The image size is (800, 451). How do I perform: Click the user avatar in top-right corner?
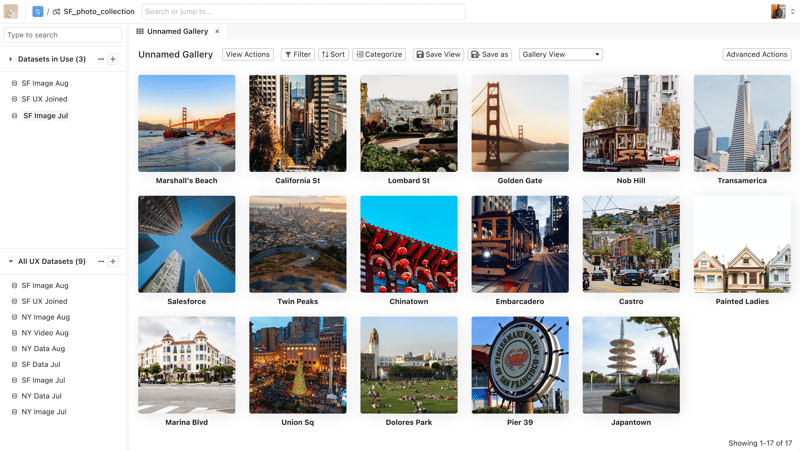pyautogui.click(x=778, y=12)
